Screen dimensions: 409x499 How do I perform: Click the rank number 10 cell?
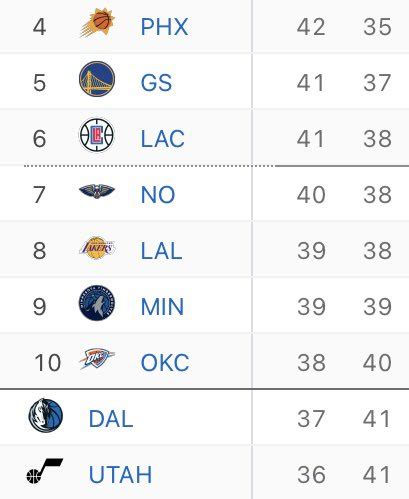click(x=48, y=363)
